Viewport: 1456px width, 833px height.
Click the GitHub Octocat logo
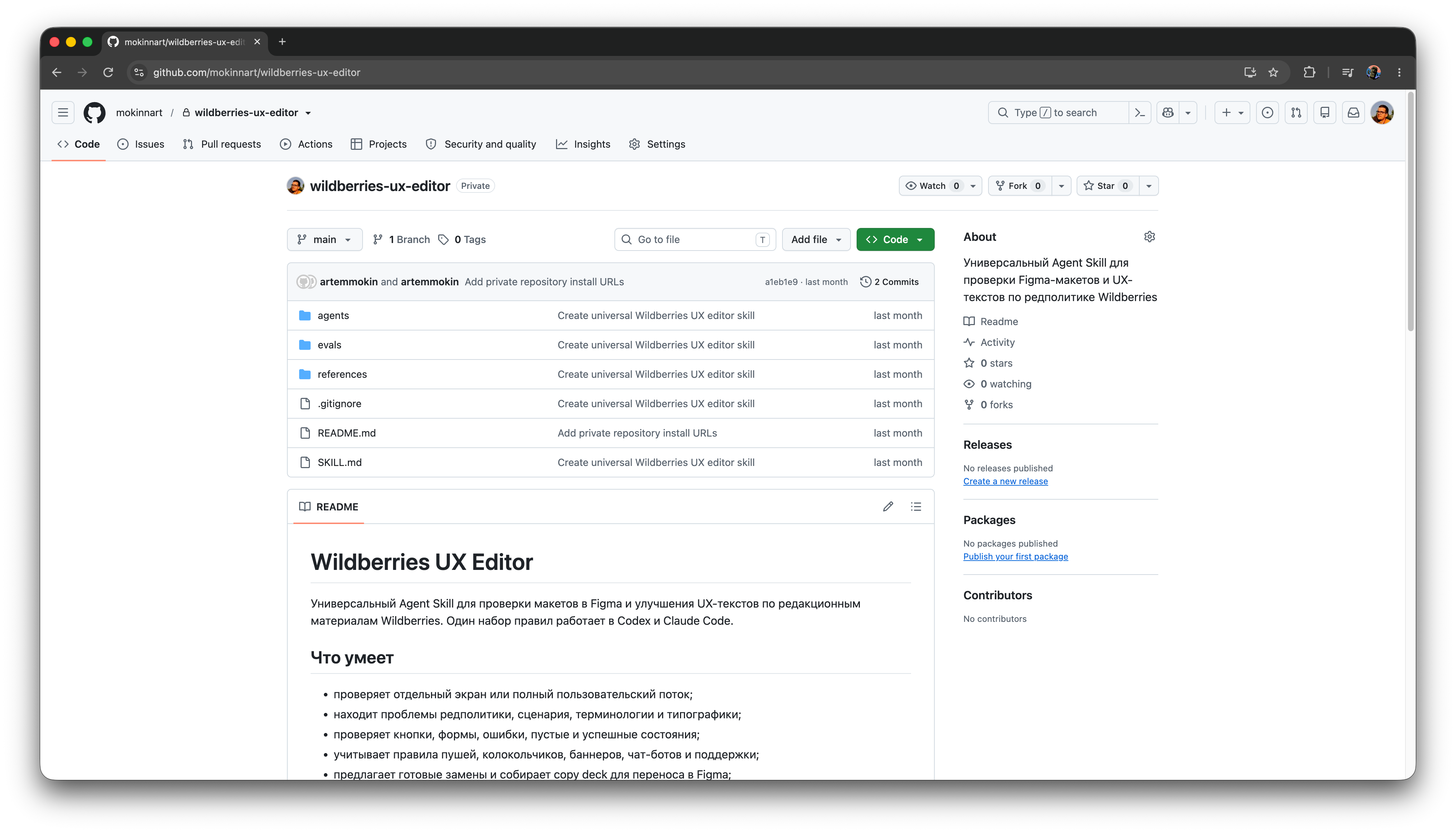(x=94, y=113)
